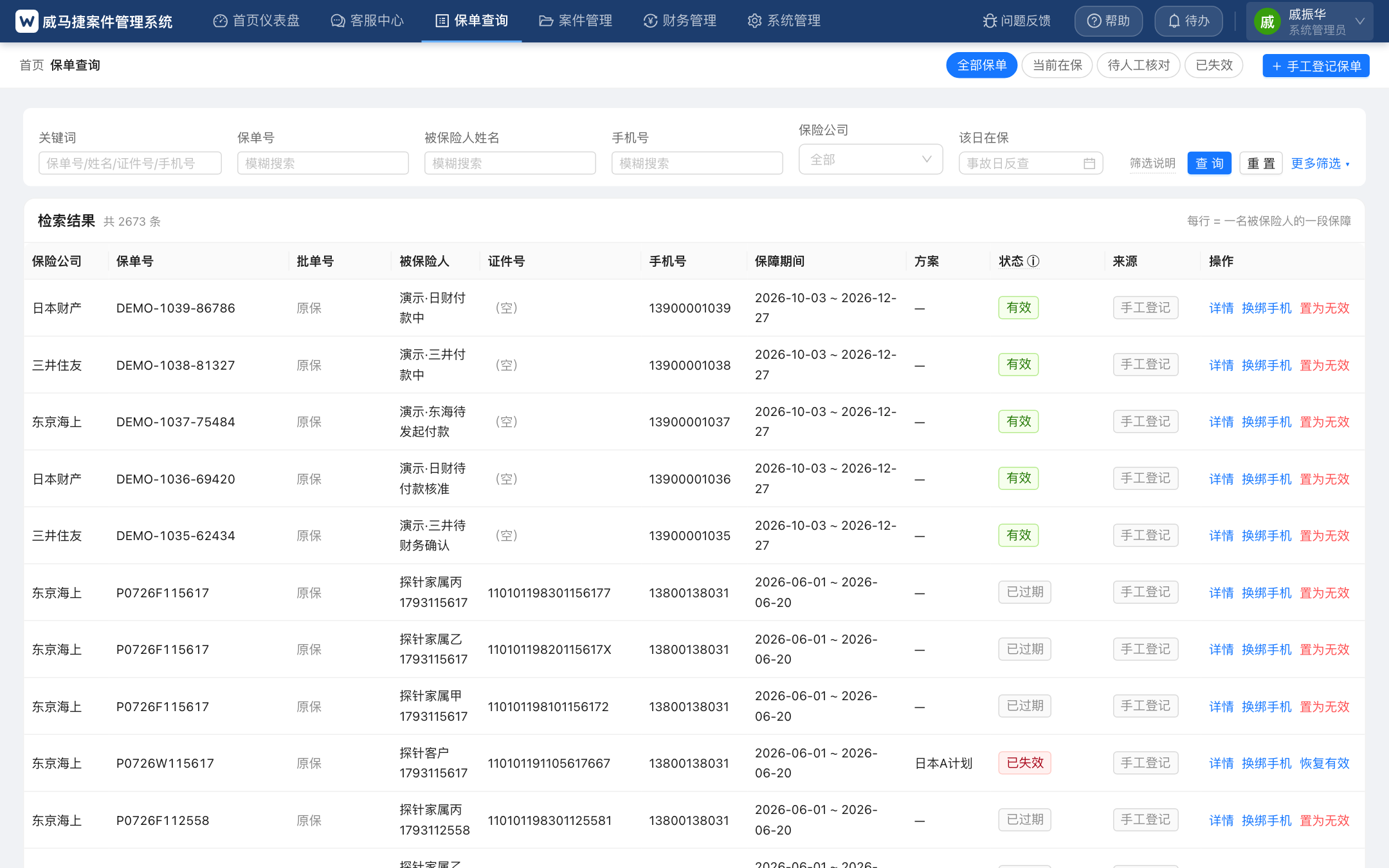Open 保险公司 dropdown
This screenshot has height=868, width=1389.
coord(871,159)
